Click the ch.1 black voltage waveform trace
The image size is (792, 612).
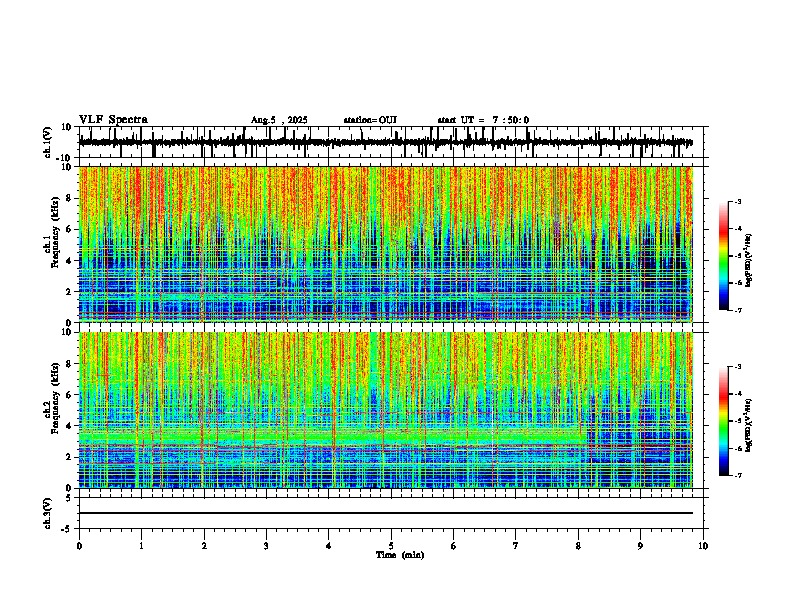385,143
